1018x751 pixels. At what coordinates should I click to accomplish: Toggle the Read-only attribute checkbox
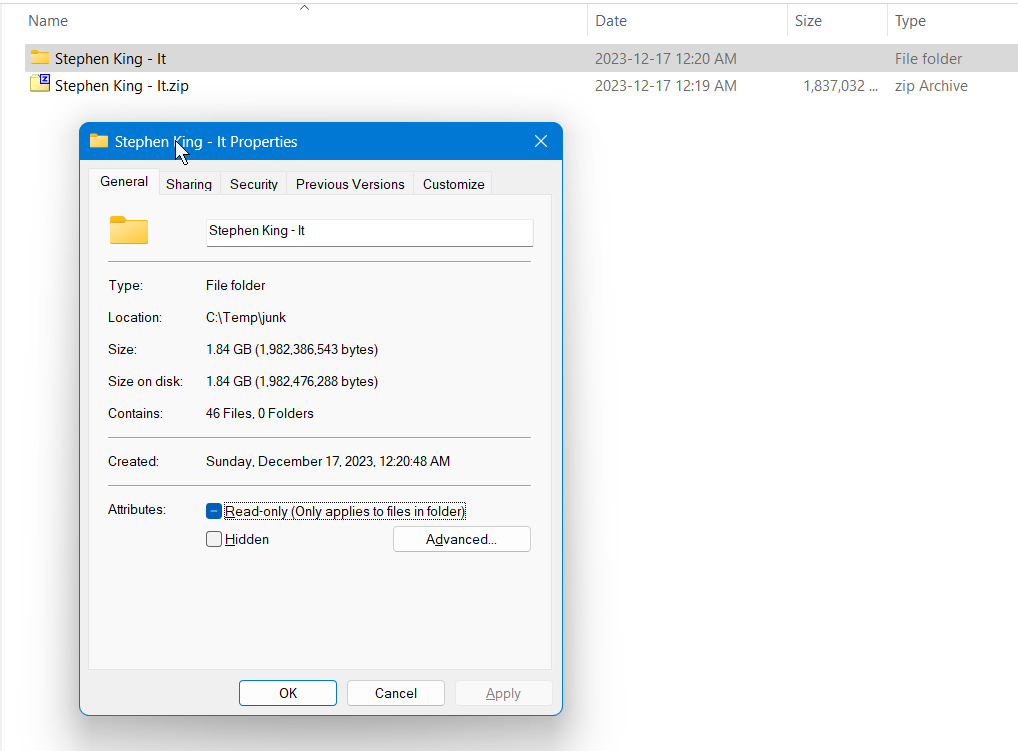click(x=214, y=511)
